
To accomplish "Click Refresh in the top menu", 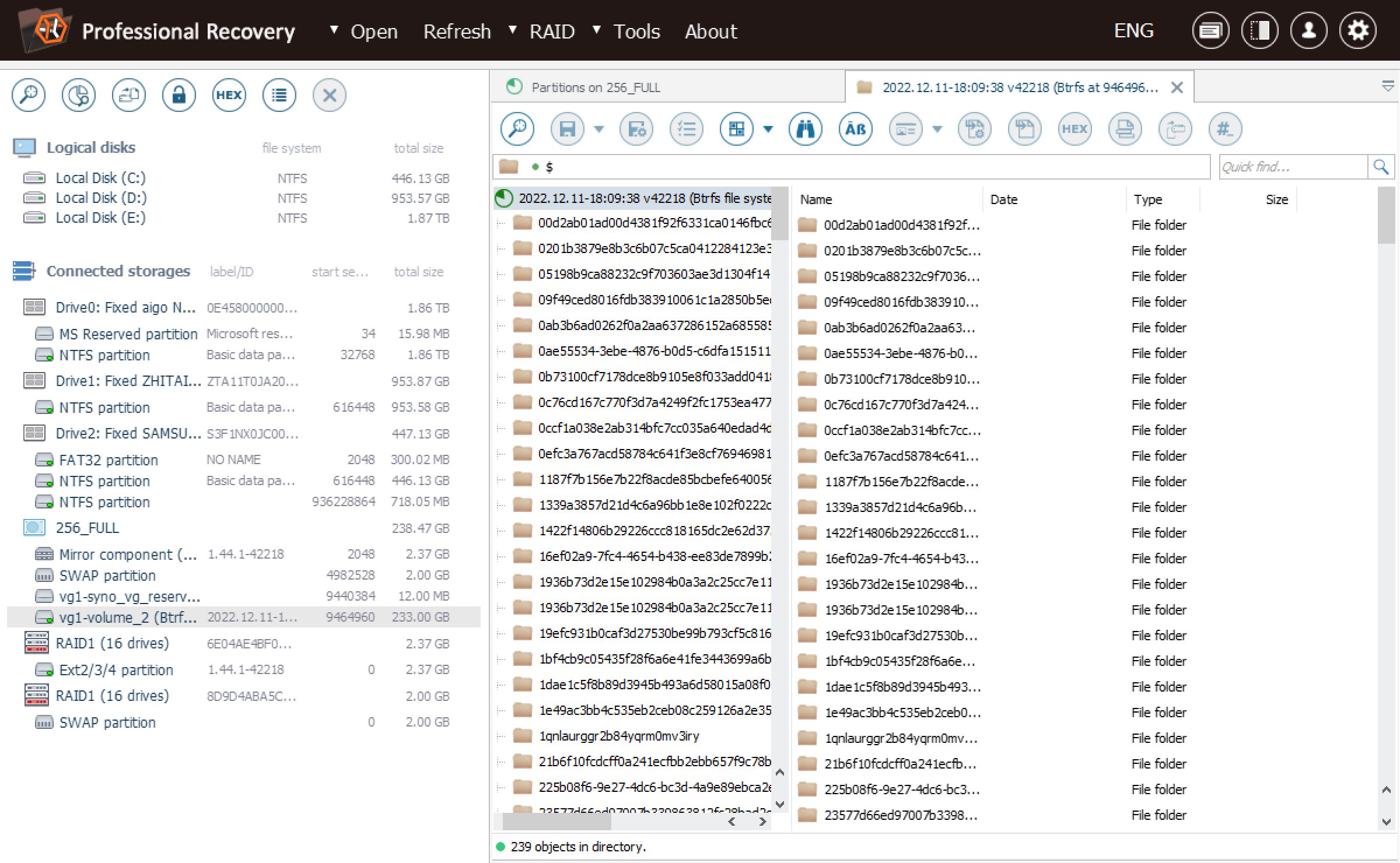I will pyautogui.click(x=457, y=31).
